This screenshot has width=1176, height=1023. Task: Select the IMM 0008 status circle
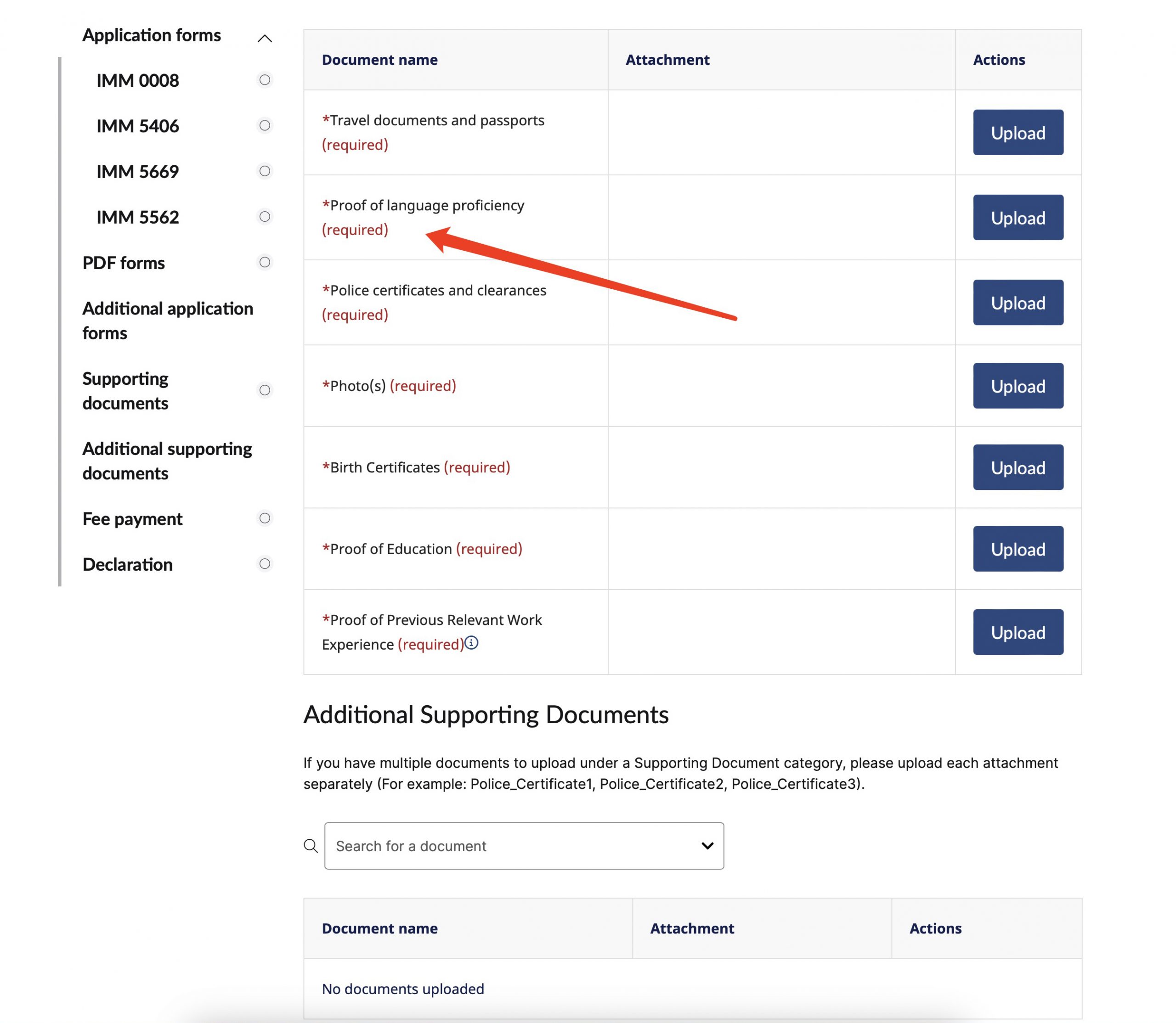point(265,80)
